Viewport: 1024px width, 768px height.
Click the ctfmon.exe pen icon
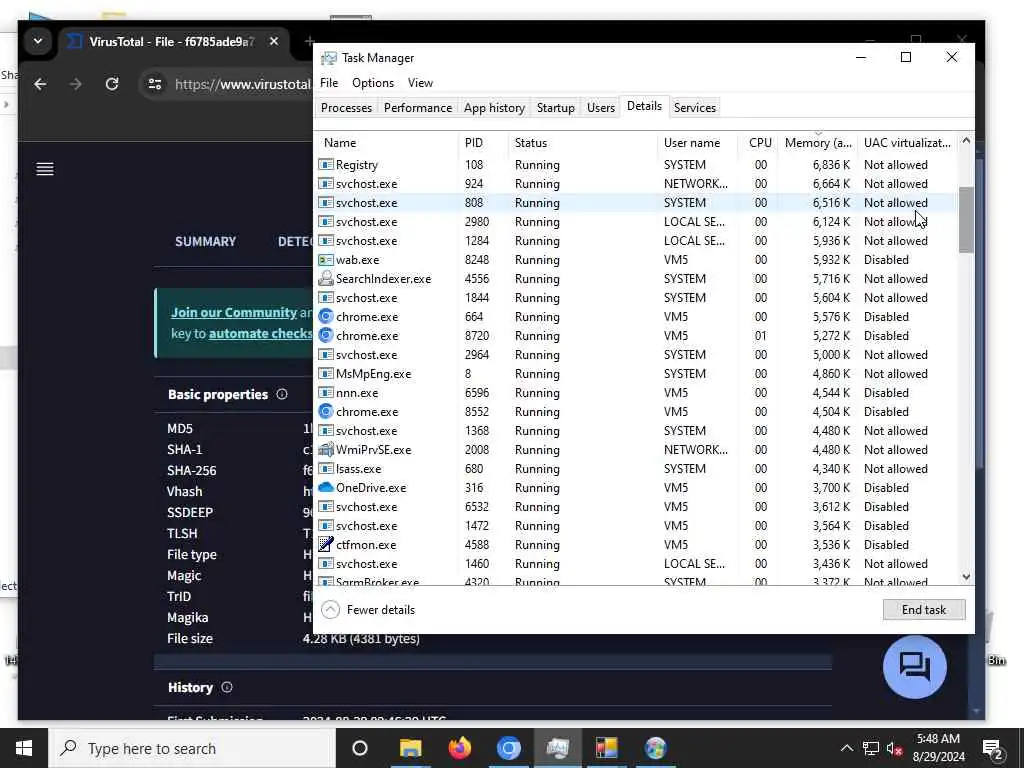pos(325,545)
